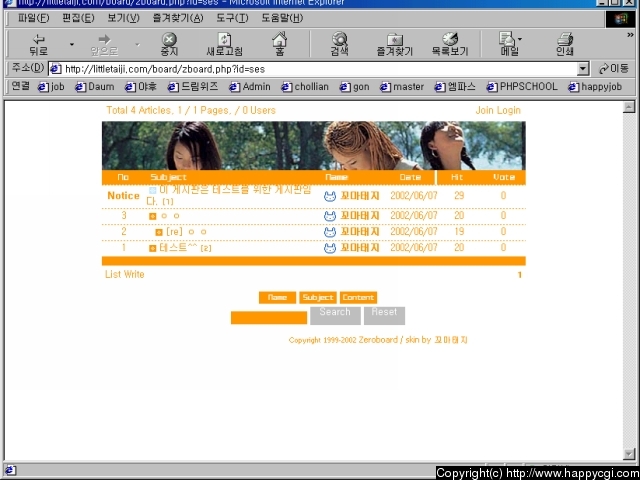Click the Refresh (새로고침) toolbar icon
The width and height of the screenshot is (640, 480).
[224, 44]
